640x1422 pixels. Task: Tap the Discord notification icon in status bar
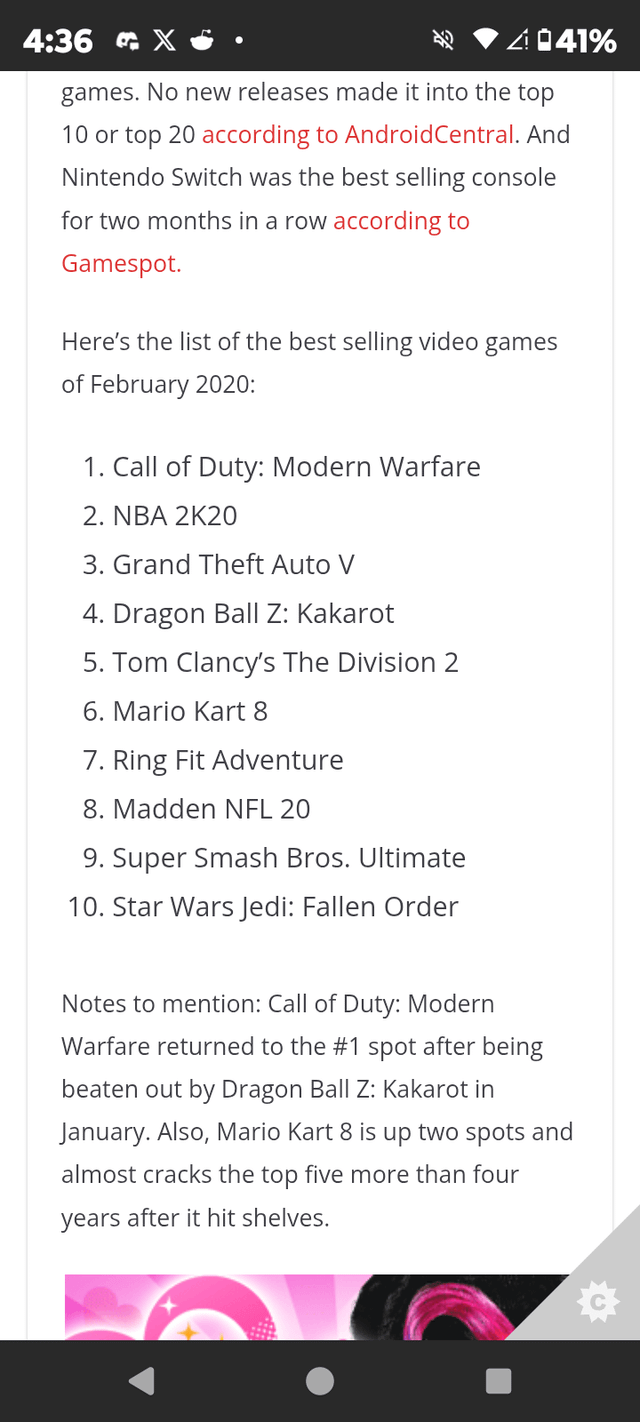128,40
